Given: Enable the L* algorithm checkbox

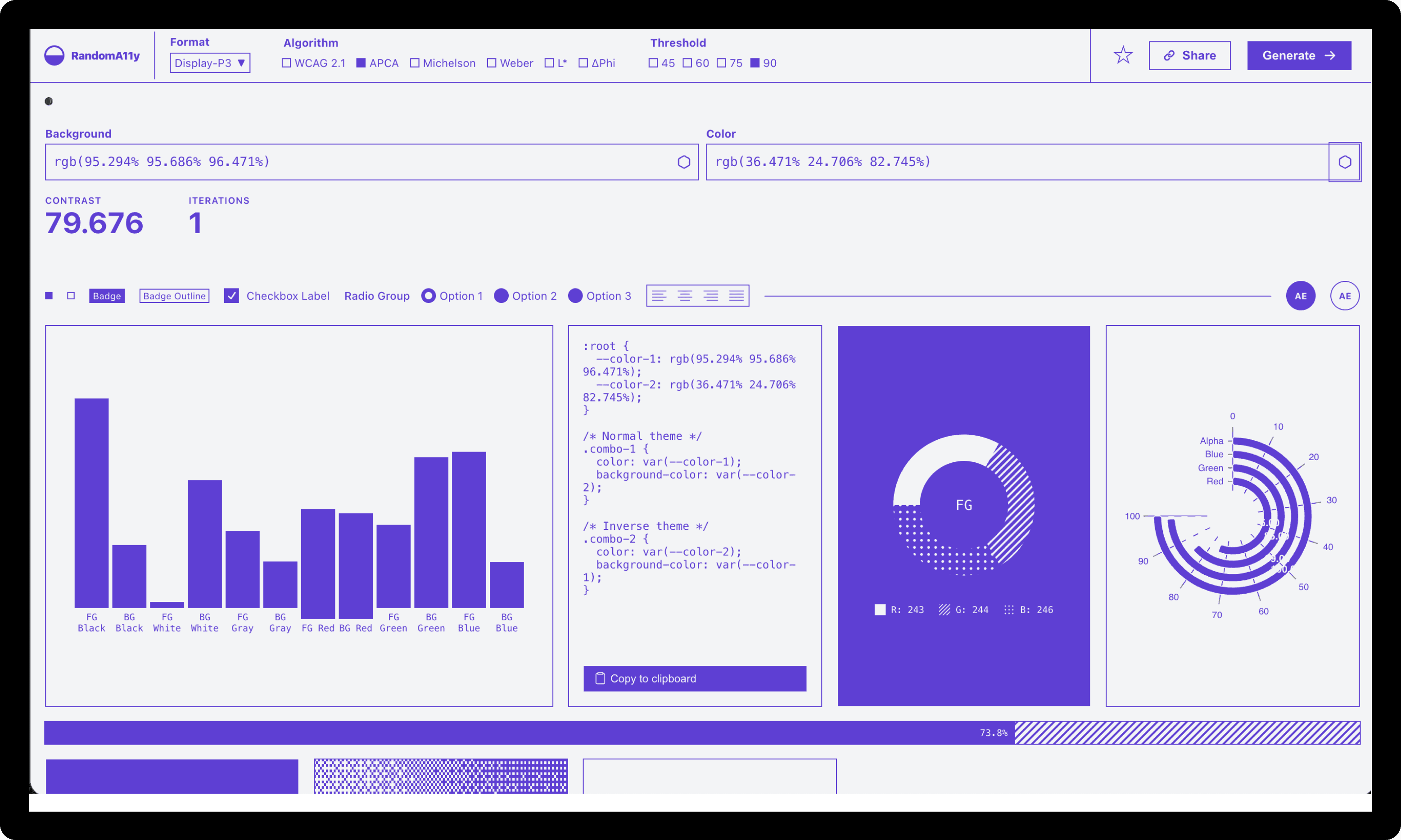Looking at the screenshot, I should coord(549,63).
